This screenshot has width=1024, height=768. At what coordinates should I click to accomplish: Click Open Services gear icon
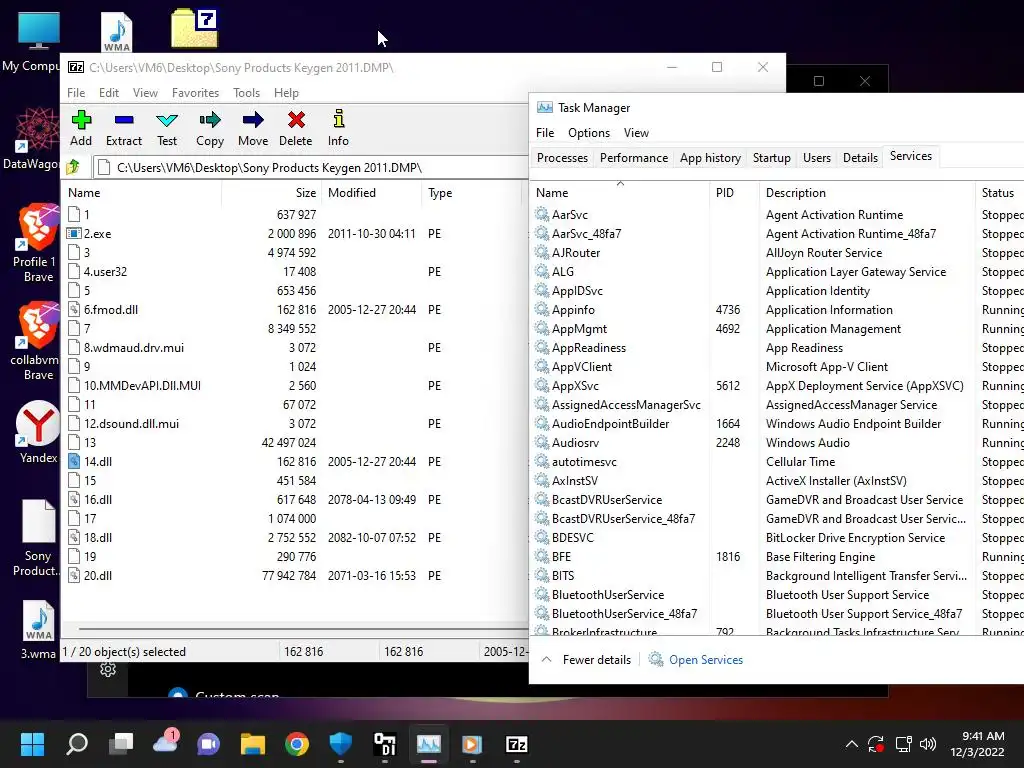[x=656, y=659]
